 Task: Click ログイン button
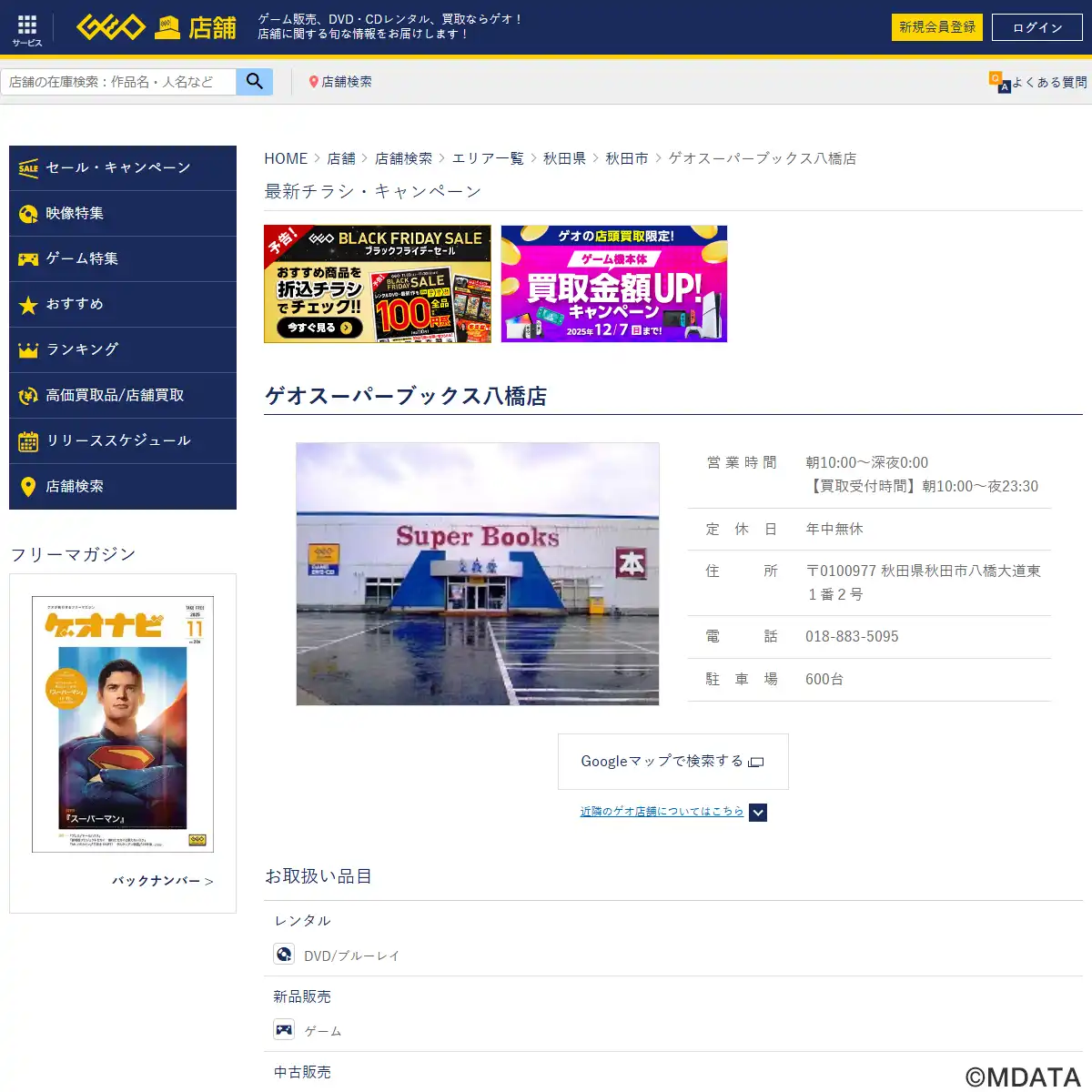(x=1037, y=27)
